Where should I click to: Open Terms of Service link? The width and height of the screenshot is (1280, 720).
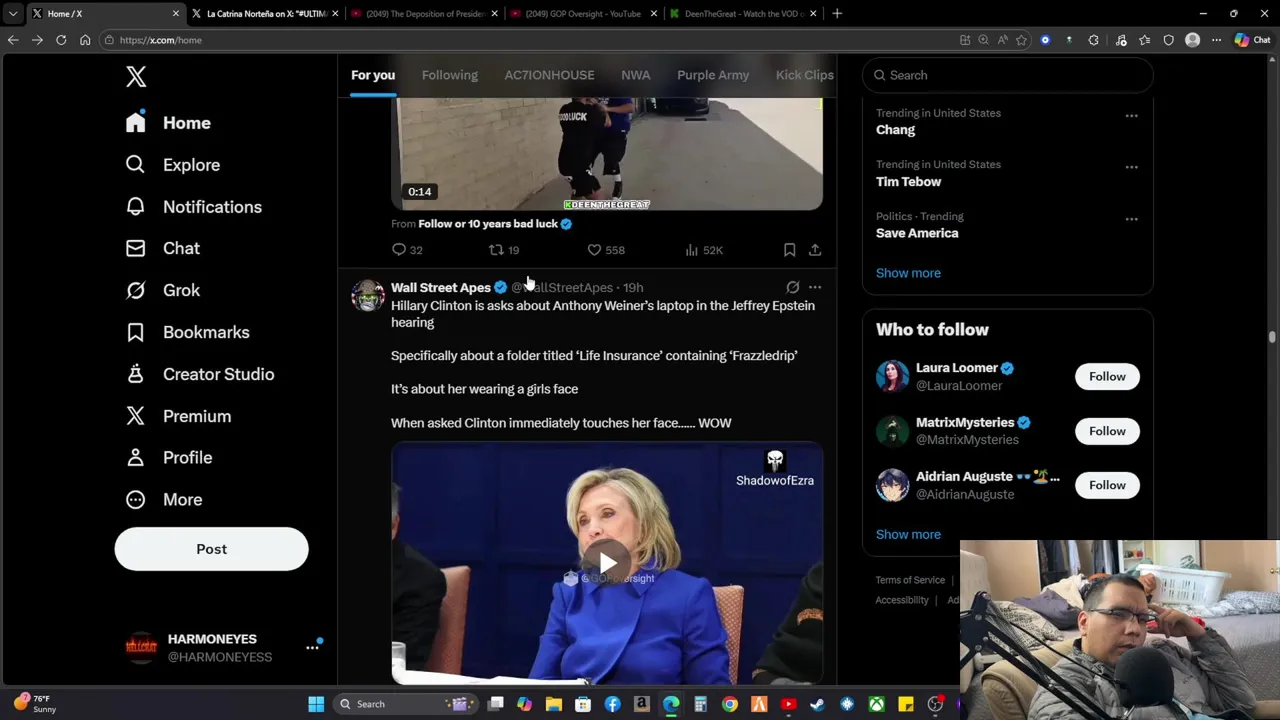click(x=910, y=580)
